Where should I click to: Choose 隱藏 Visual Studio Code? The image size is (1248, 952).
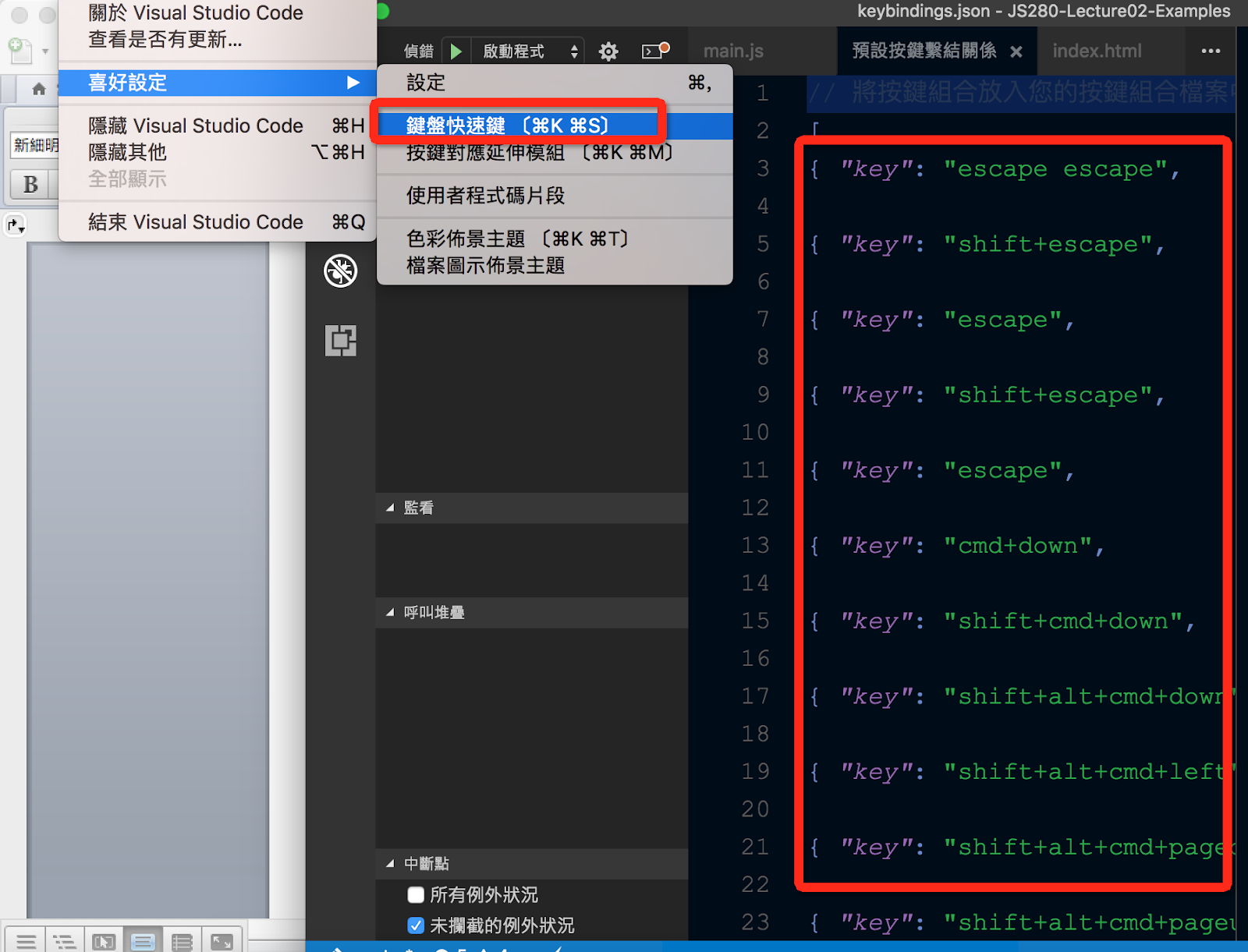(218, 126)
